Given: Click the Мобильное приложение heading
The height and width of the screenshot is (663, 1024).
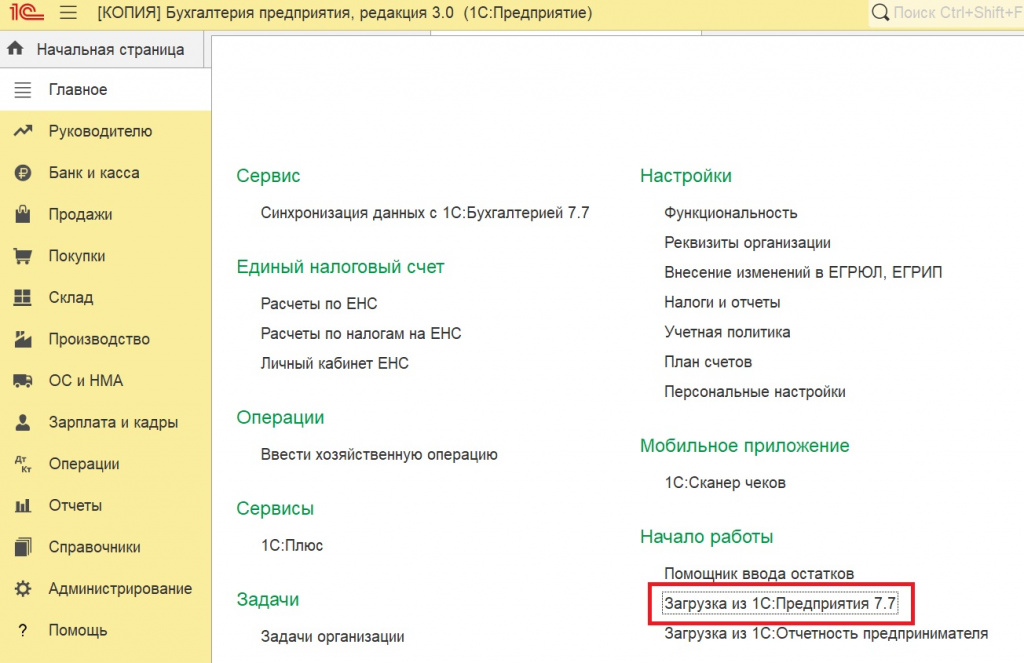Looking at the screenshot, I should [x=744, y=446].
